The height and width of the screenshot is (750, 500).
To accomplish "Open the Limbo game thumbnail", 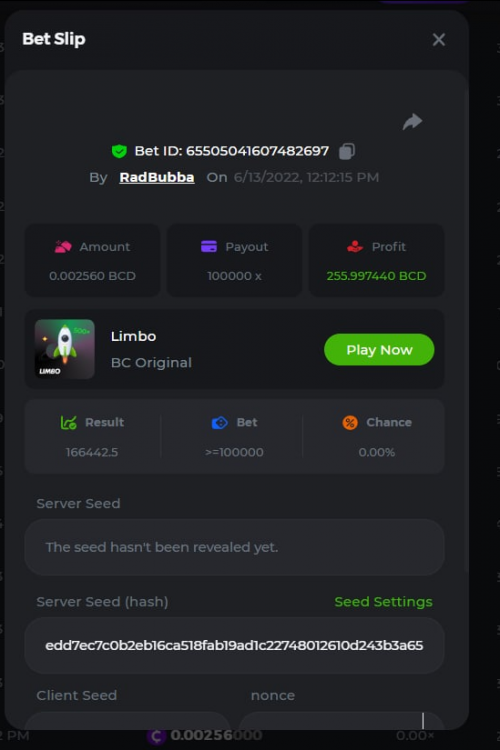I will click(65, 349).
